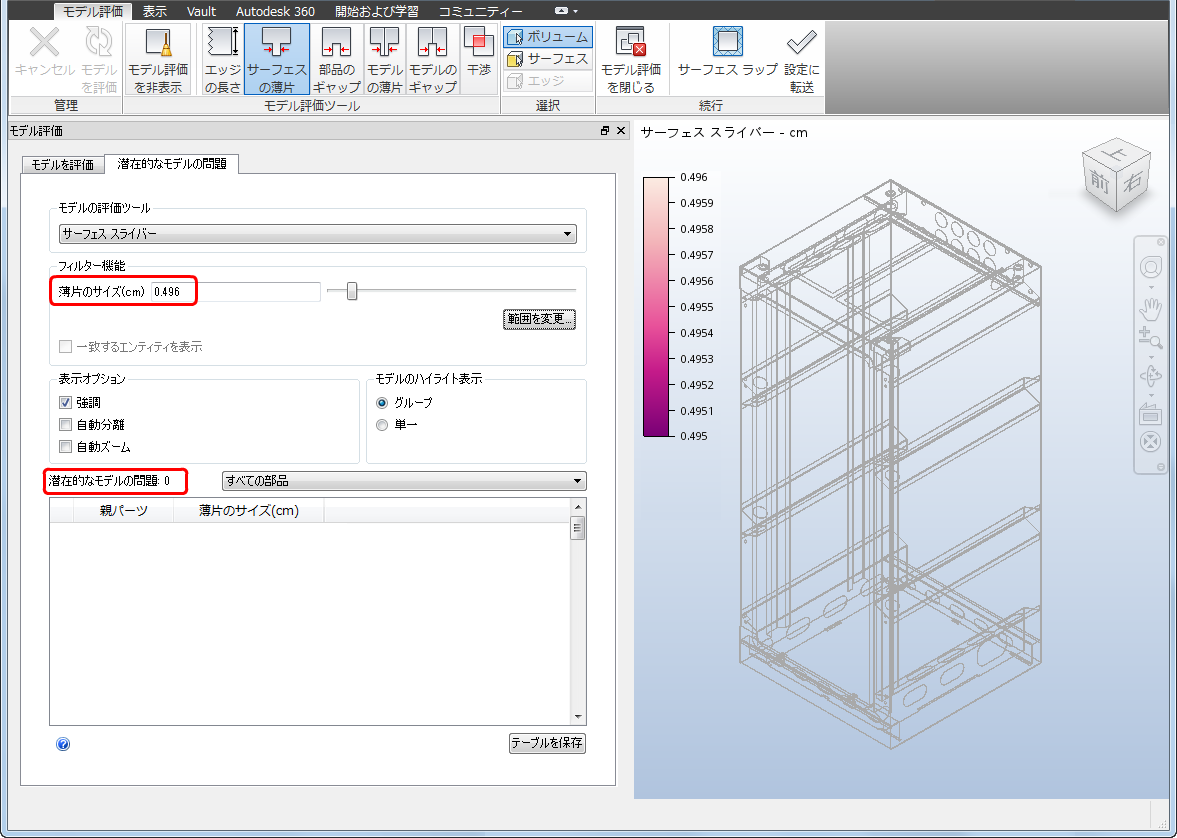1177x838 pixels.
Task: Open the 開始および学習 ribbon tab
Action: pyautogui.click(x=377, y=11)
